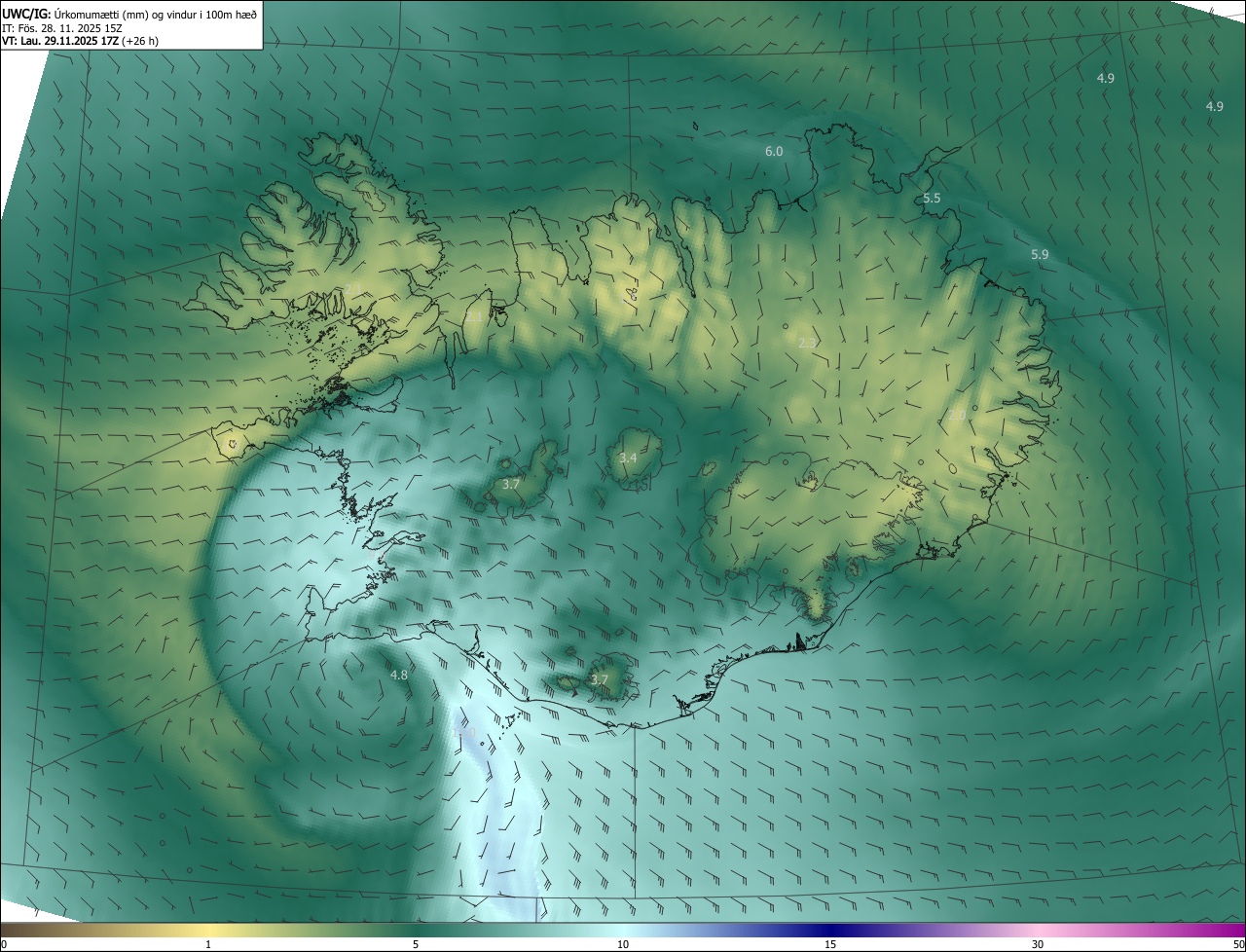Click the 1 tick on the color scale
The width and height of the screenshot is (1246, 952).
208,944
